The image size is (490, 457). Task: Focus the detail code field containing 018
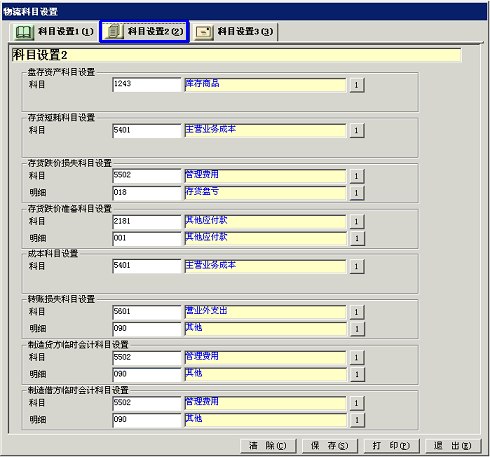(x=147, y=193)
